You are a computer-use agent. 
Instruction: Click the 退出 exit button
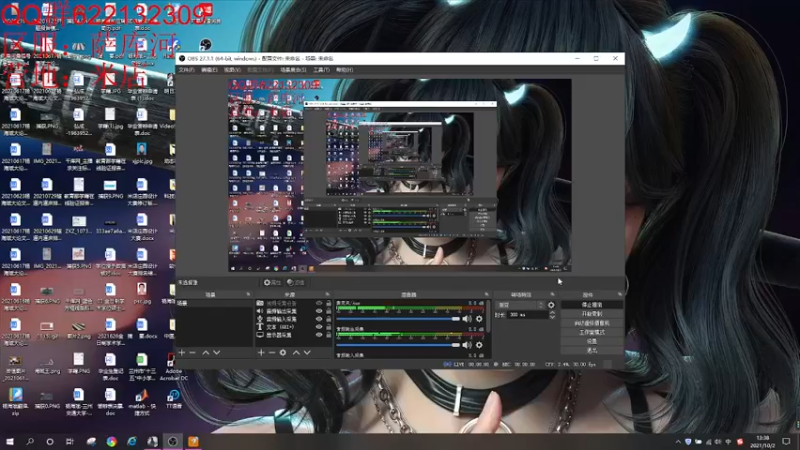click(x=592, y=351)
